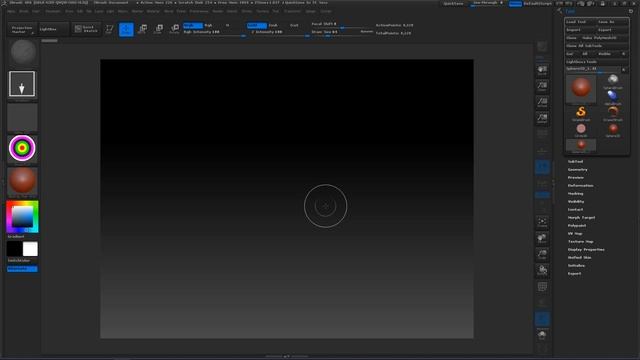Expand the SubTool subpalette
The image size is (640, 360).
(x=575, y=162)
